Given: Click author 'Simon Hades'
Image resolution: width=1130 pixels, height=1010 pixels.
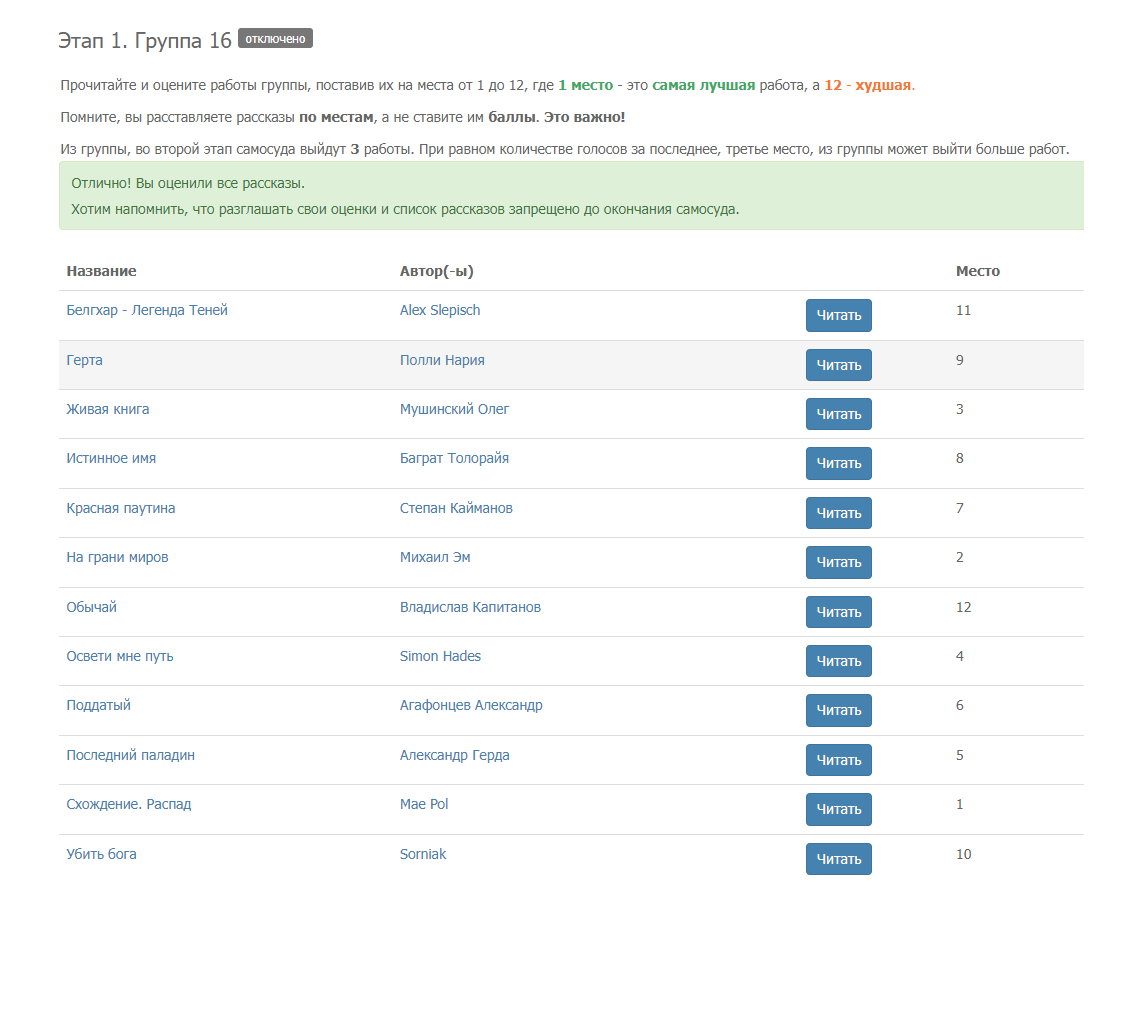Looking at the screenshot, I should [x=440, y=656].
